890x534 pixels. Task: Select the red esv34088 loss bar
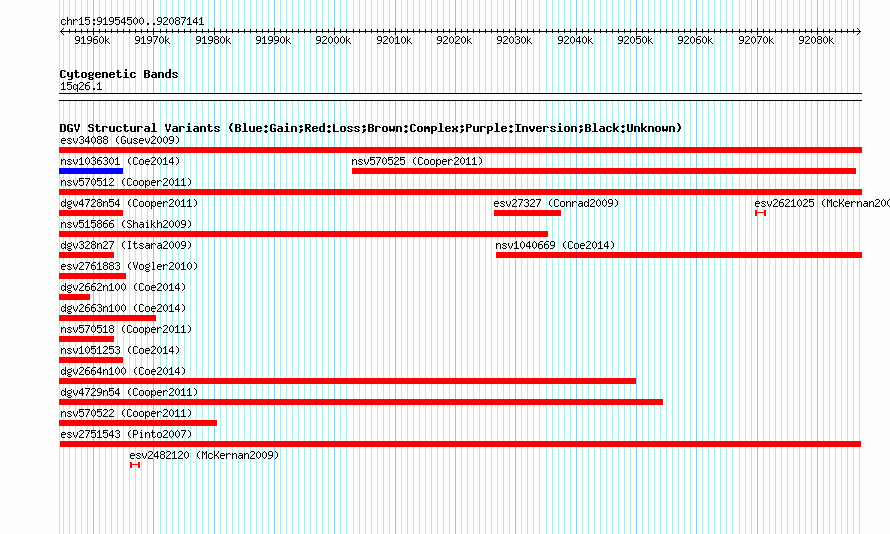click(x=460, y=150)
